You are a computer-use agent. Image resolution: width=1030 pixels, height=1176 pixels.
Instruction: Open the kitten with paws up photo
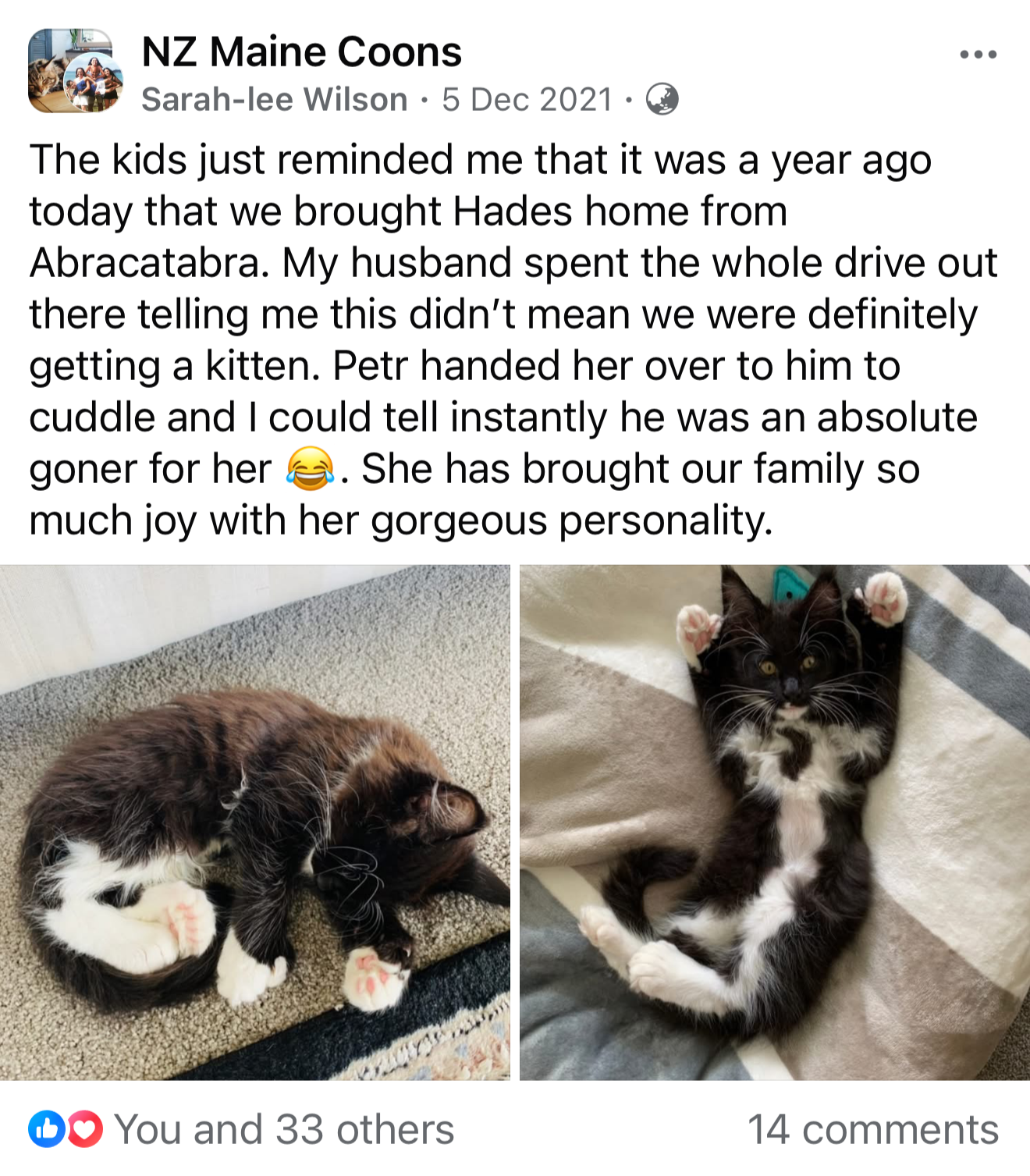click(775, 822)
